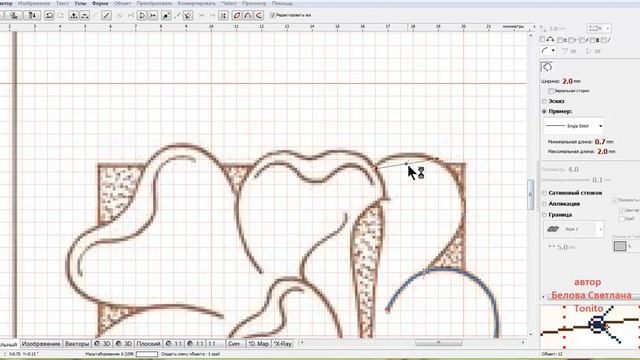640x360 pixels.
Task: Click the node square with dot icon
Action: [x=166, y=16]
